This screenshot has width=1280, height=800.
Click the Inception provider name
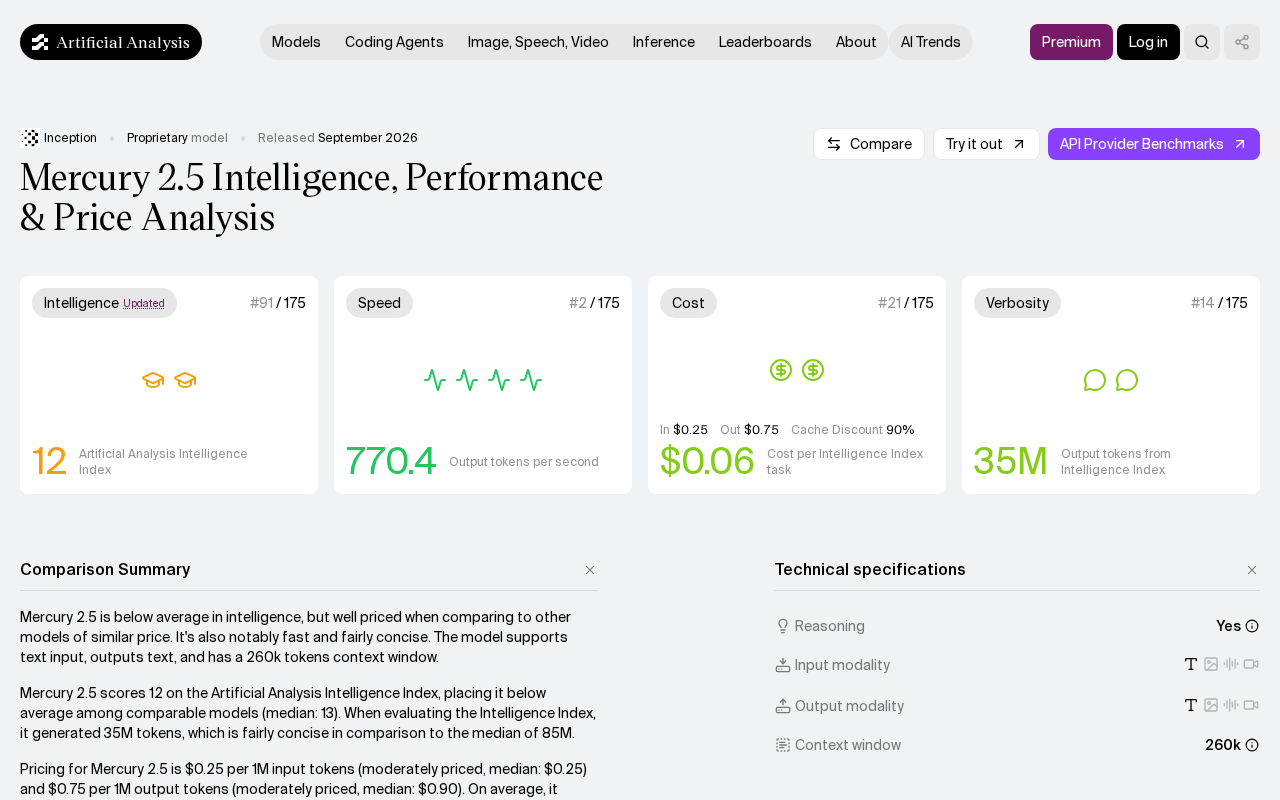pos(70,138)
